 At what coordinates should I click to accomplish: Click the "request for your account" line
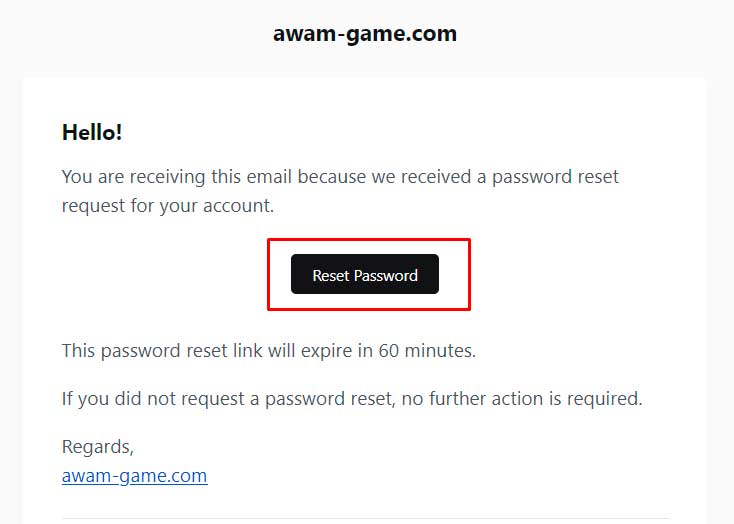coord(167,206)
